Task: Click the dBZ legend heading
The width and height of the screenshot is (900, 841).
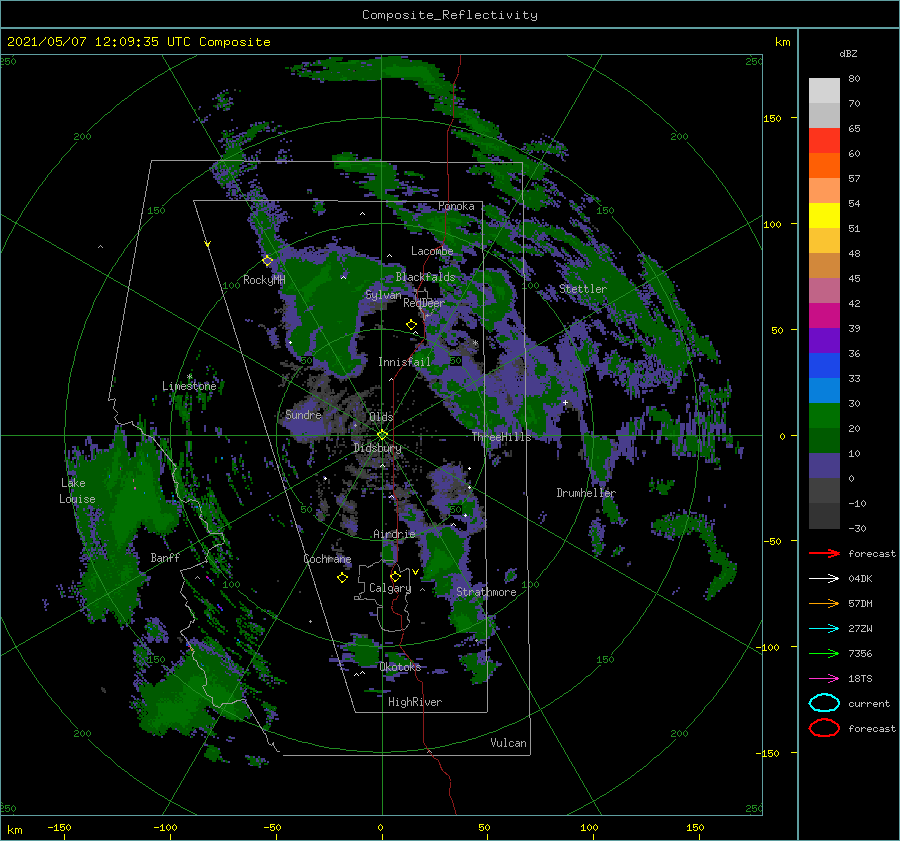Action: coord(848,53)
